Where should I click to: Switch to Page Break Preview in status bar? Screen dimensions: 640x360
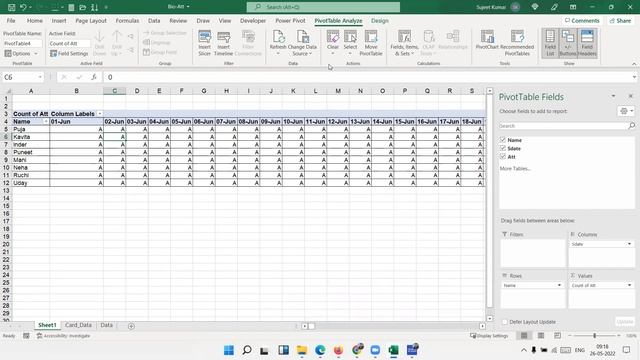tap(557, 336)
